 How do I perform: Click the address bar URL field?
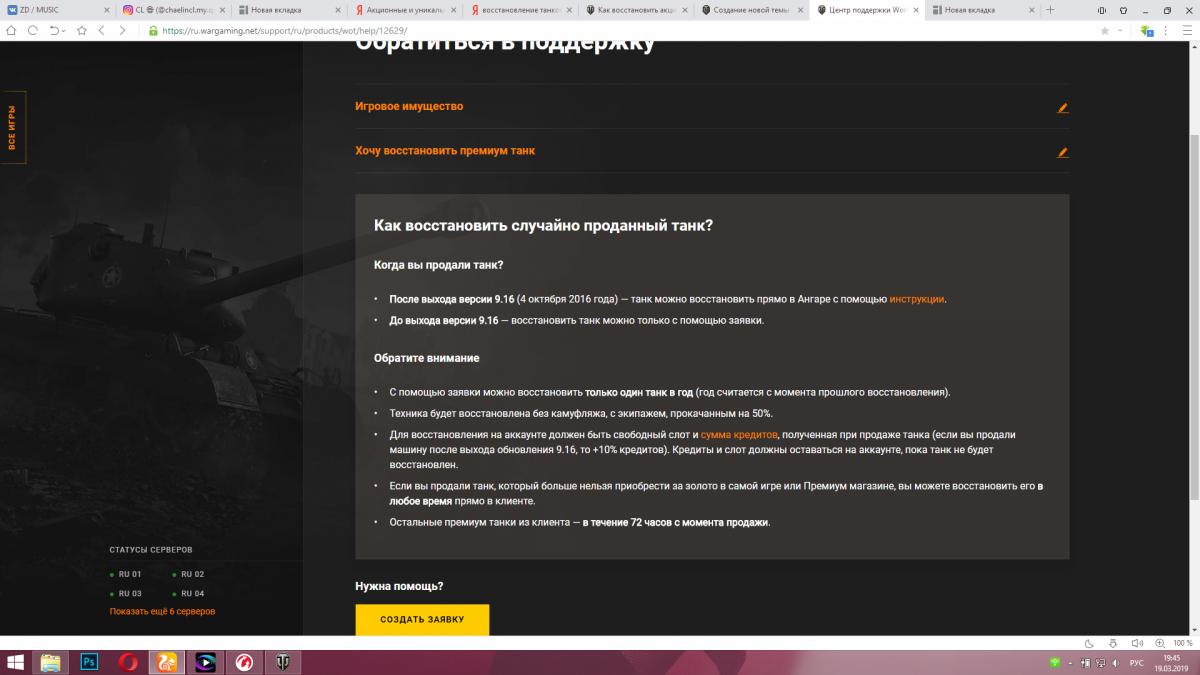(x=620, y=30)
